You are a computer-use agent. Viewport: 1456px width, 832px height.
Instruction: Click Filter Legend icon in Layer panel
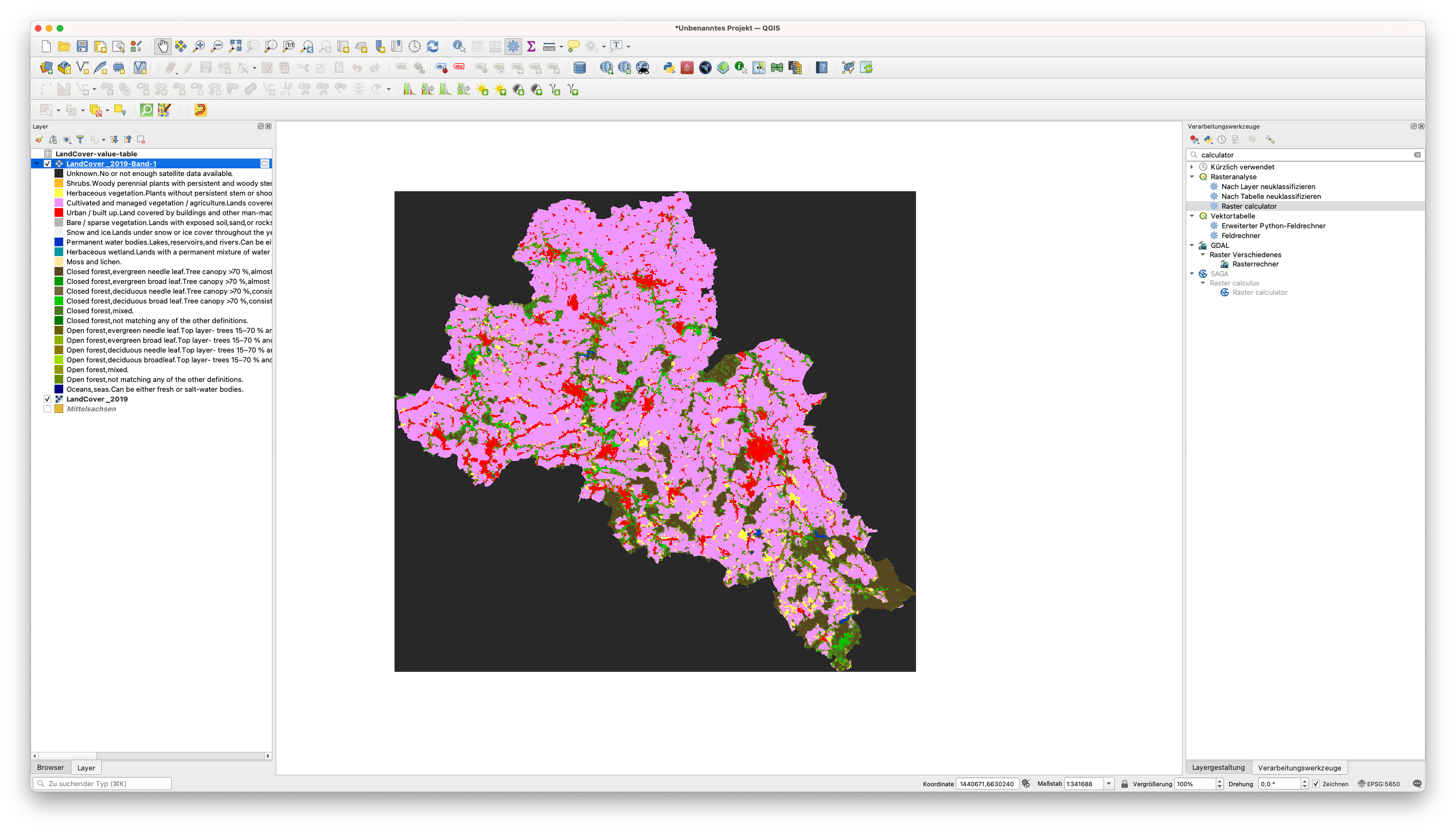(x=80, y=139)
